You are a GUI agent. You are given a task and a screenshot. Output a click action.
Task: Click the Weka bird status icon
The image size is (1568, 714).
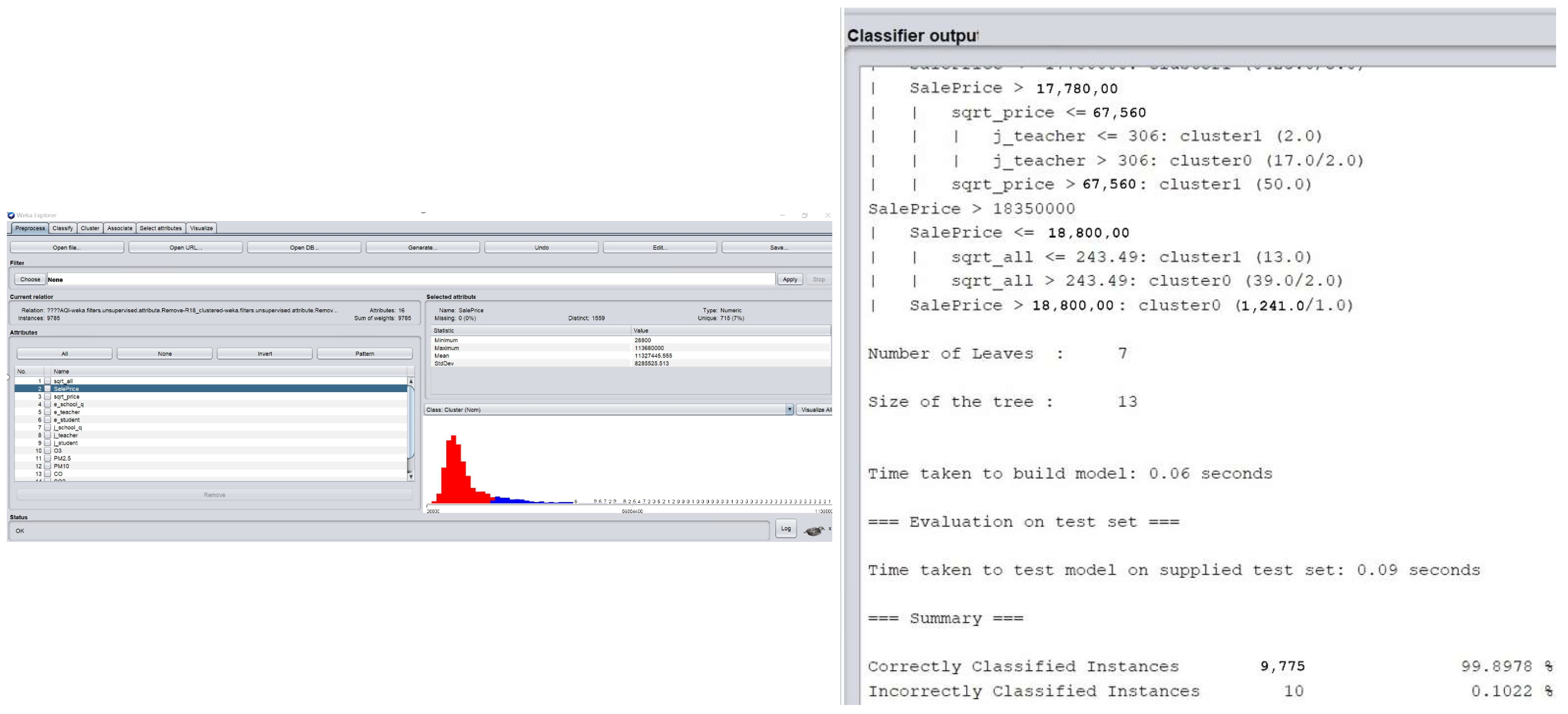click(x=814, y=531)
